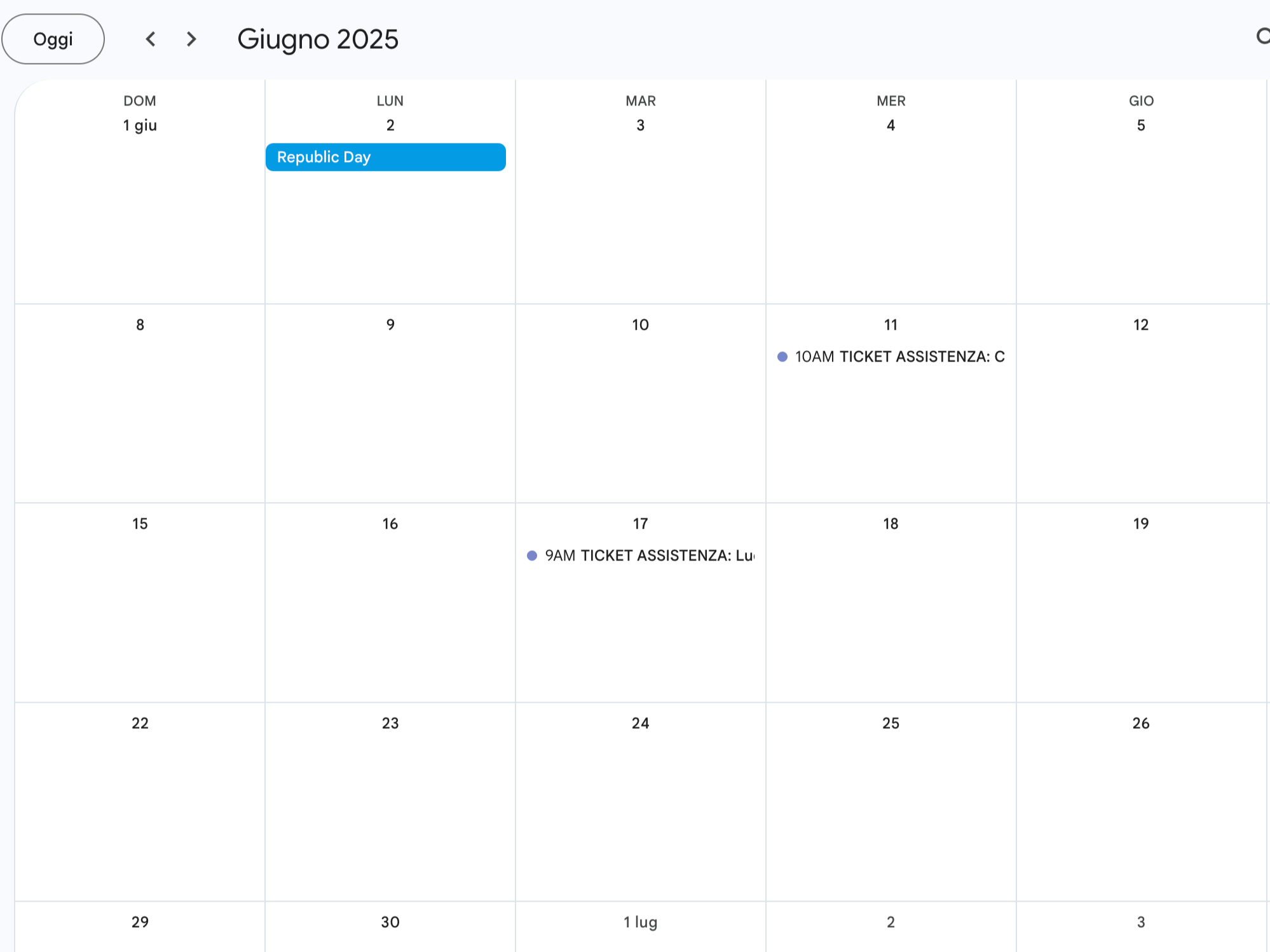
Task: Click the Giugno 2025 month title
Action: click(x=318, y=39)
